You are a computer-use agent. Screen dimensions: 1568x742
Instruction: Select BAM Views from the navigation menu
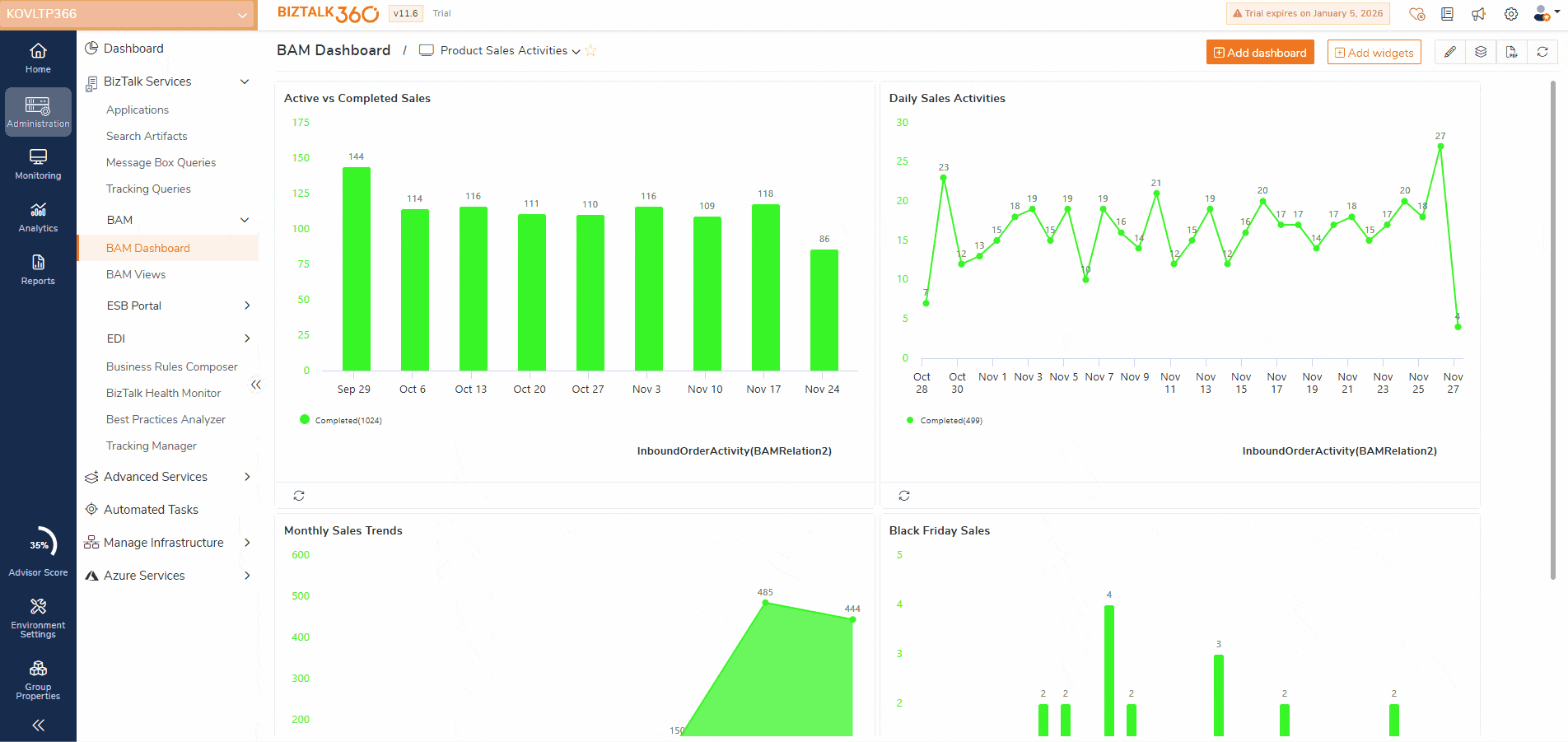136,274
